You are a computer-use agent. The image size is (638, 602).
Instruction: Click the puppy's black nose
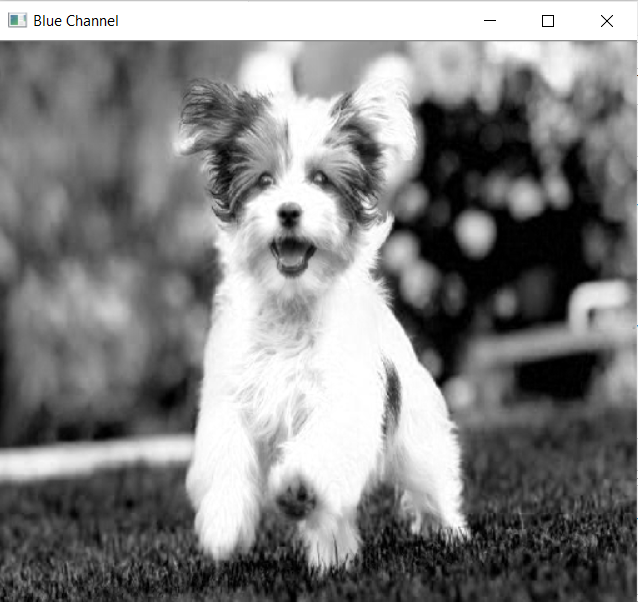click(x=289, y=213)
